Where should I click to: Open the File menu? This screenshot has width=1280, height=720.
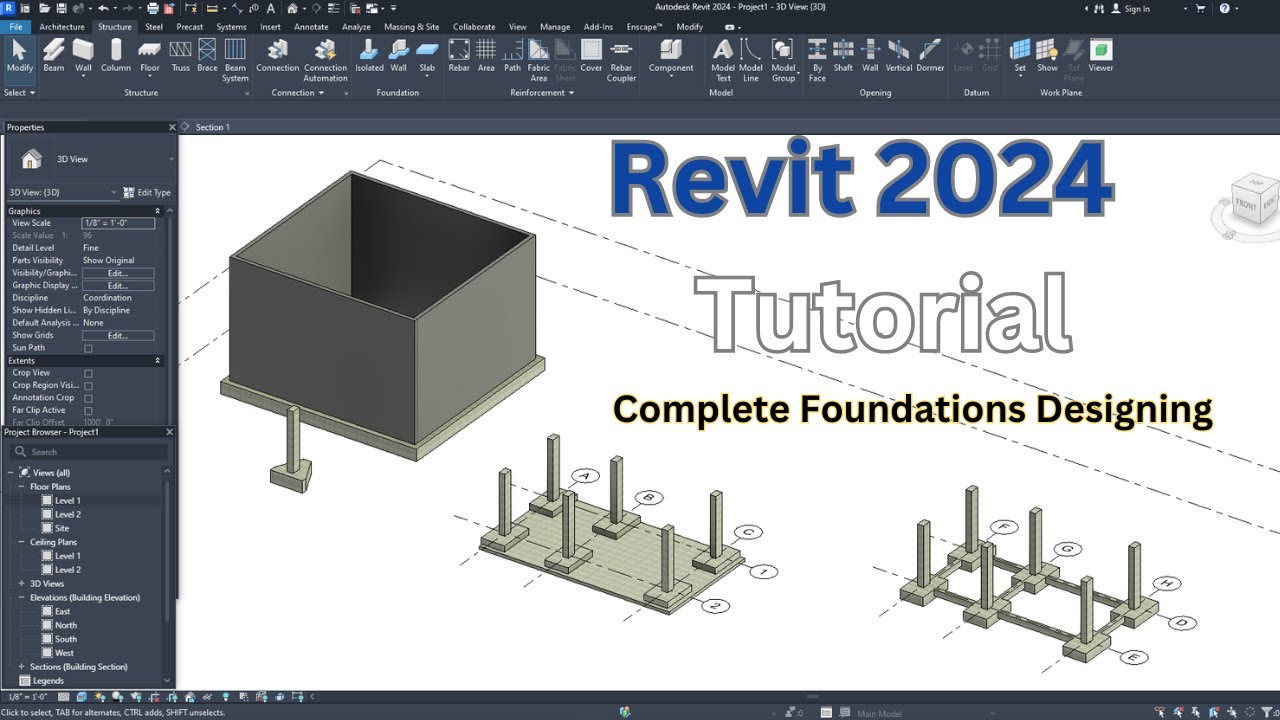tap(16, 27)
